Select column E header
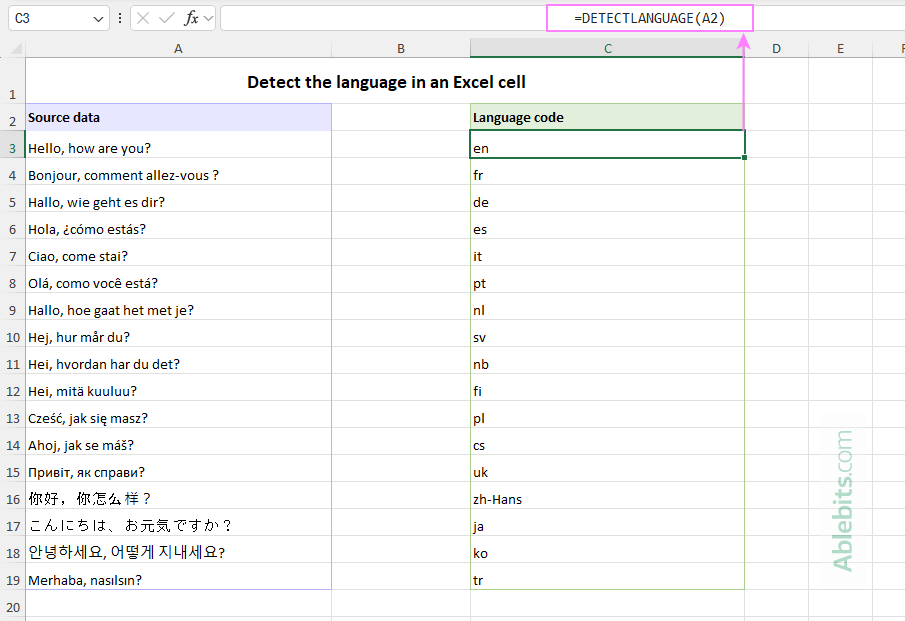 (840, 49)
